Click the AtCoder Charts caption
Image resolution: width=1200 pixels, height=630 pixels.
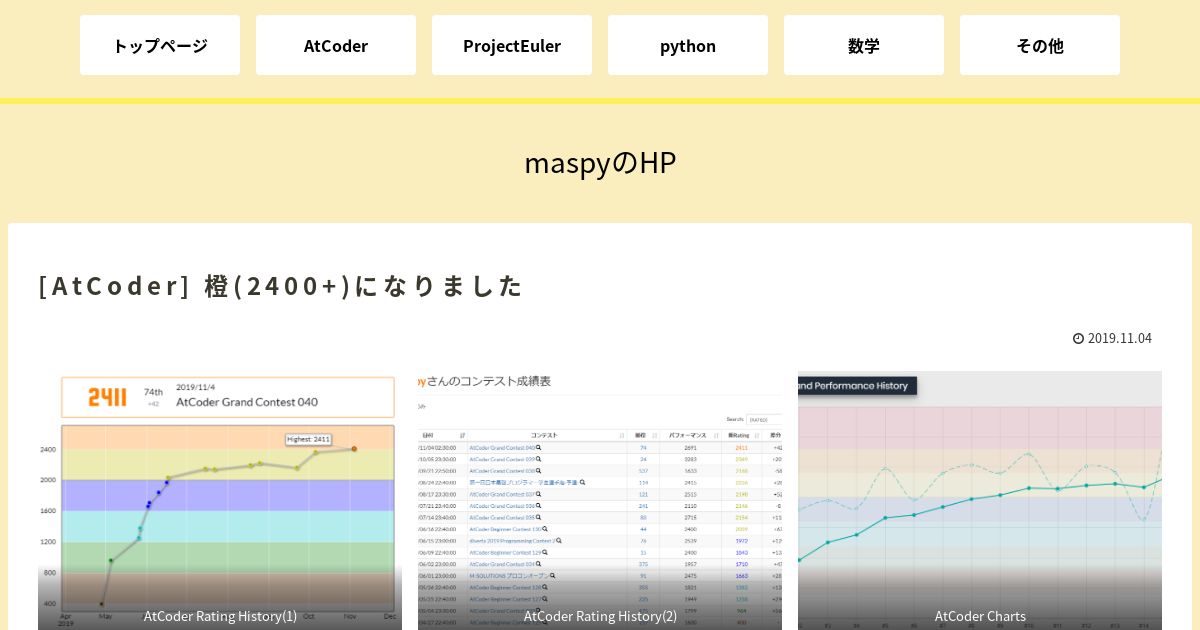pyautogui.click(x=980, y=616)
